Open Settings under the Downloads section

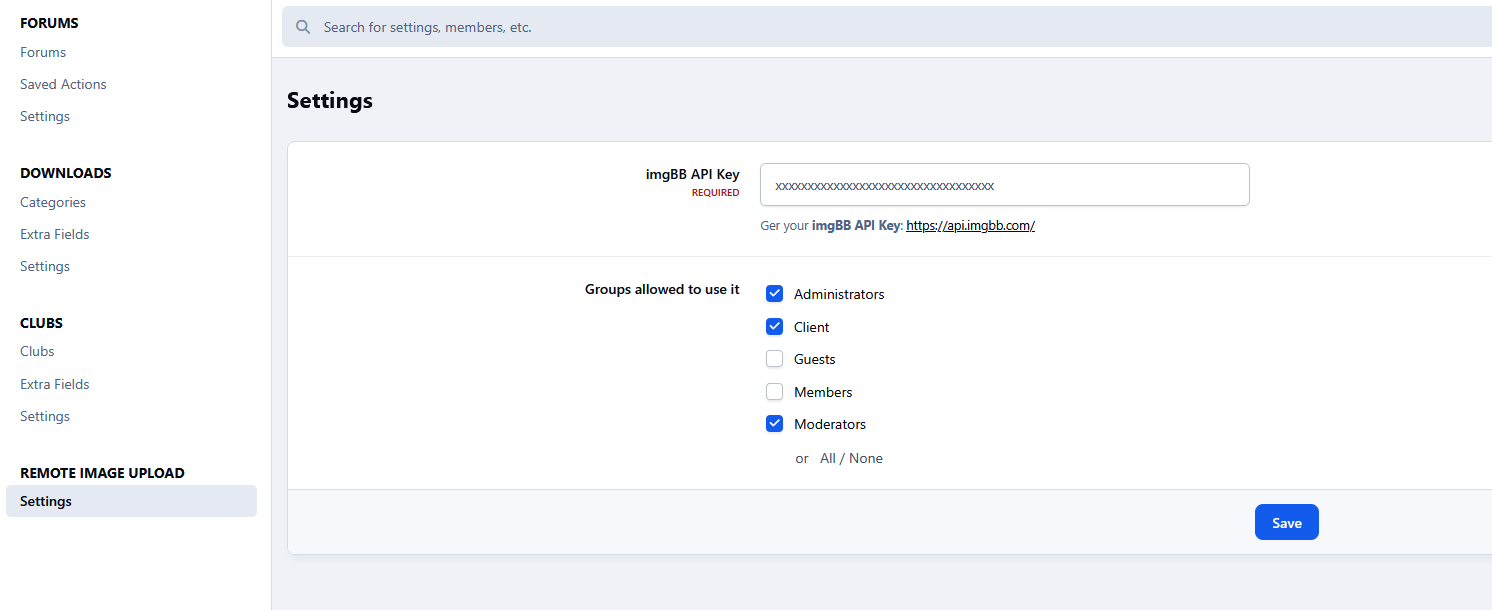(x=45, y=266)
